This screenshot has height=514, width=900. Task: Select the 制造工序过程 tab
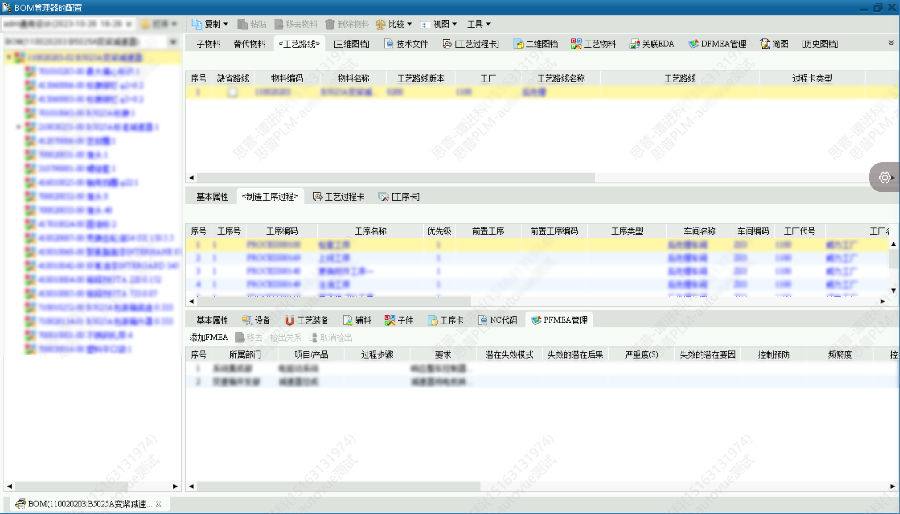pyautogui.click(x=270, y=197)
